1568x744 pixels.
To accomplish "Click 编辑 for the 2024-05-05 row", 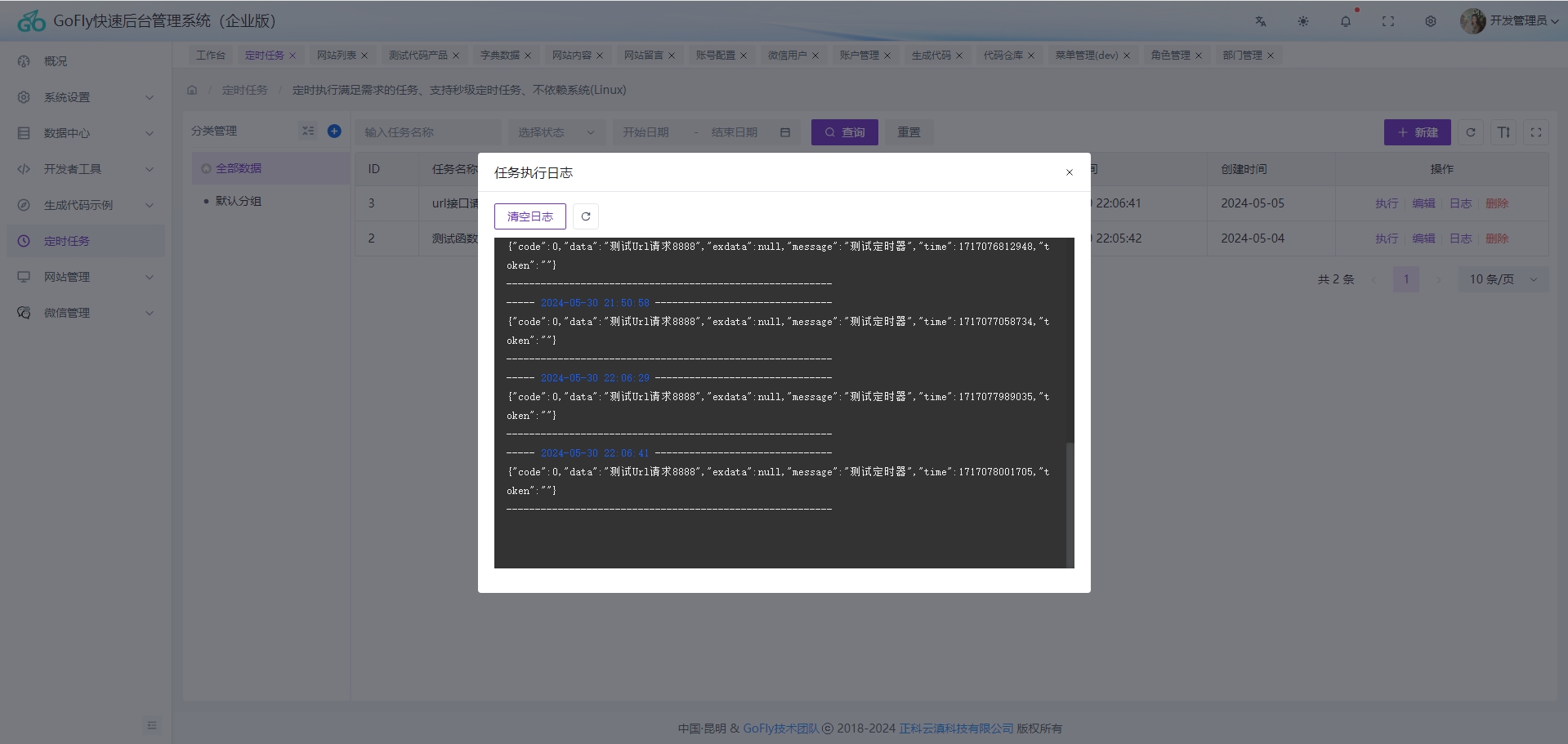I will [1423, 203].
